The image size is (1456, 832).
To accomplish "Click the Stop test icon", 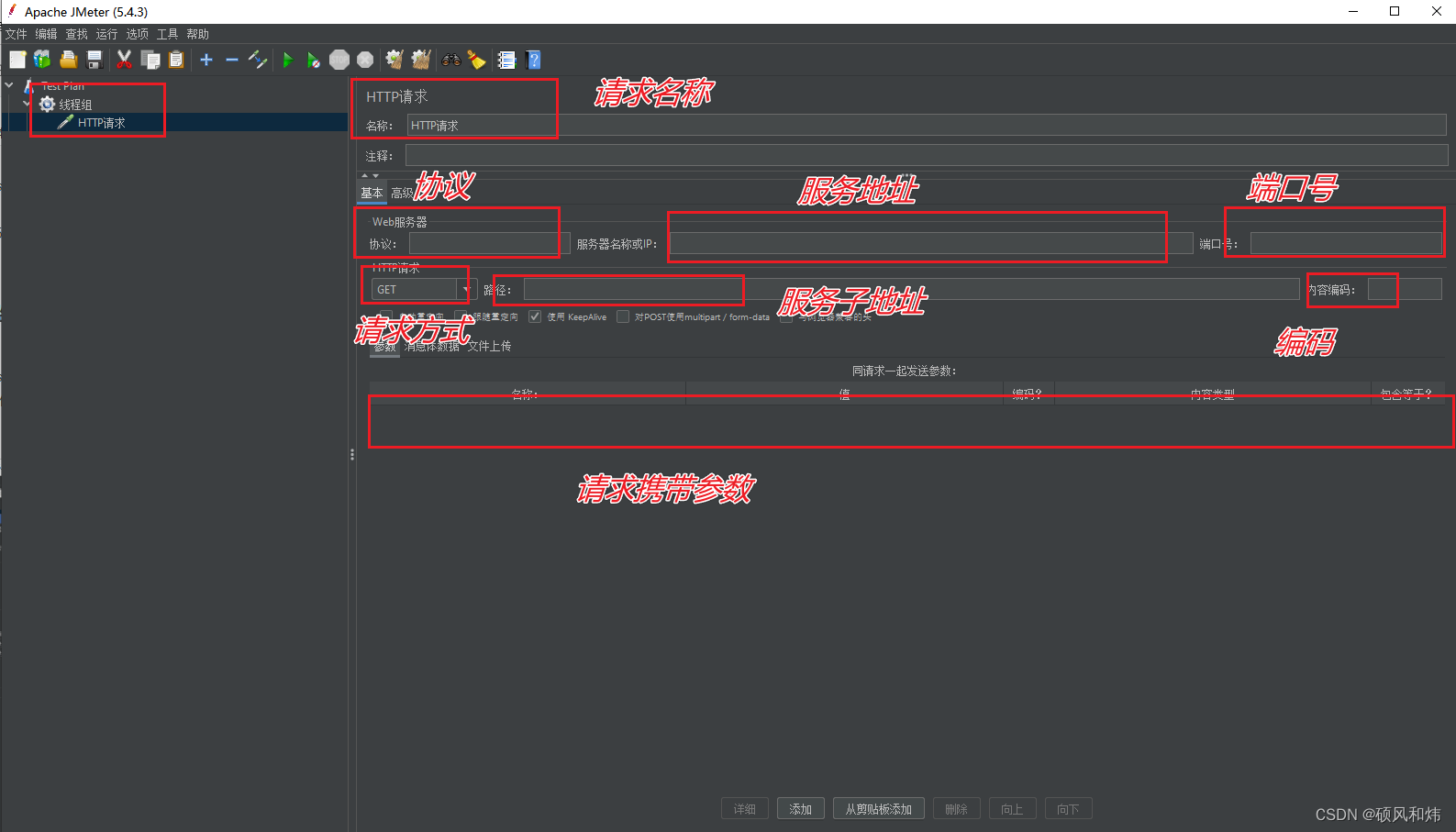I will pos(339,60).
